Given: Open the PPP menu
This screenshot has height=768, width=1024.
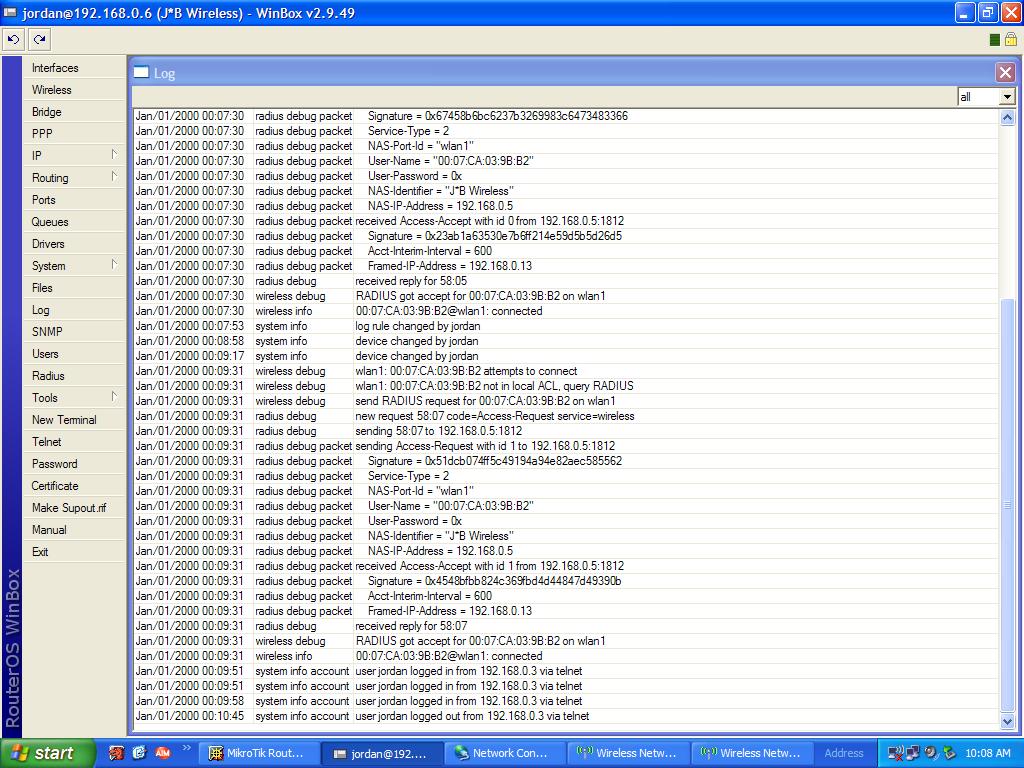Looking at the screenshot, I should coord(74,134).
